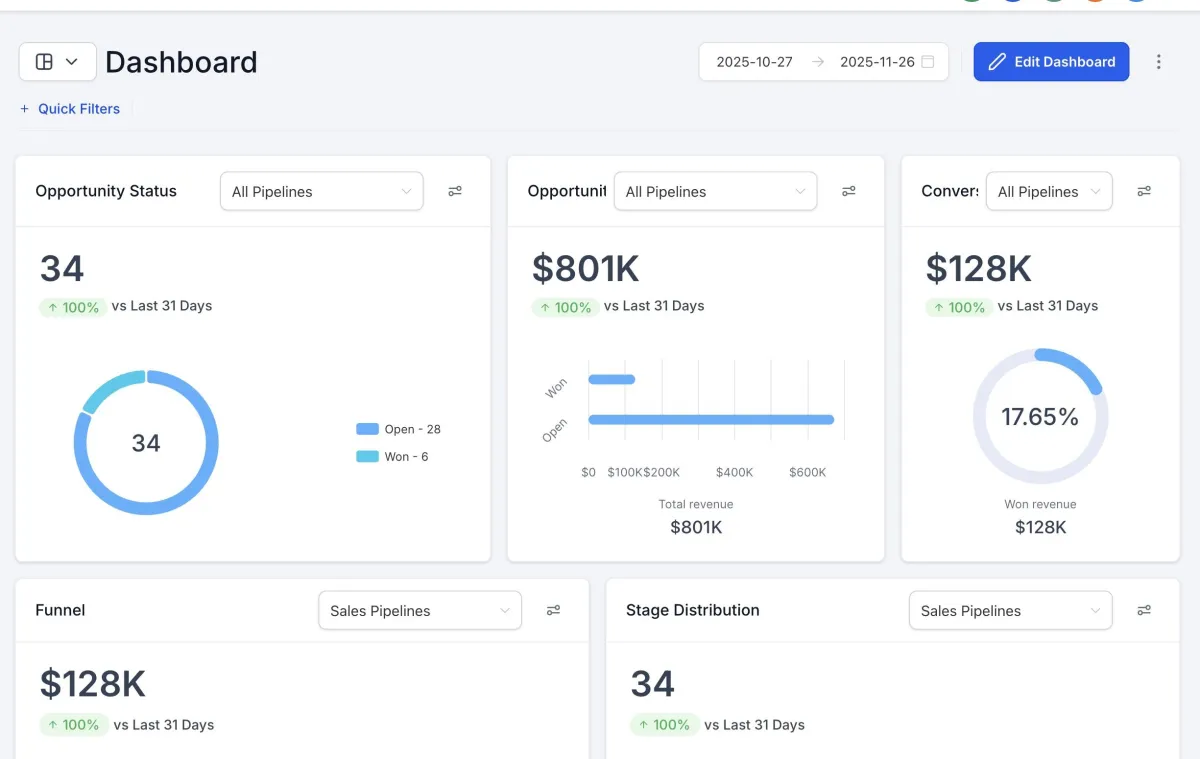Click the 17.65% conversion gauge
The height and width of the screenshot is (759, 1200).
click(1040, 416)
